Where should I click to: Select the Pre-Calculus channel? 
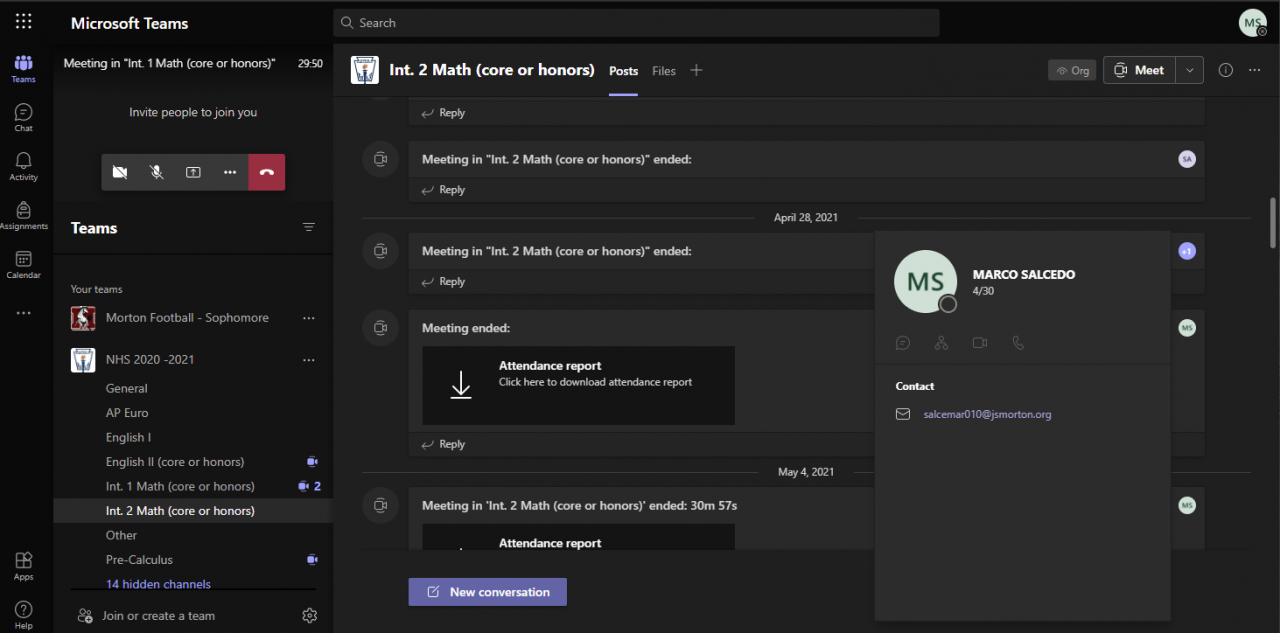point(139,560)
